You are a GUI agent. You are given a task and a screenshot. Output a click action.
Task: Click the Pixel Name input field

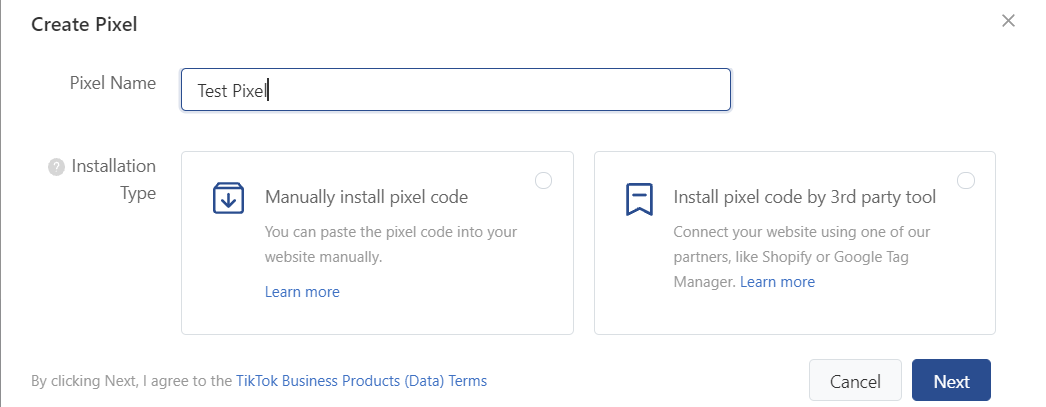pos(456,89)
